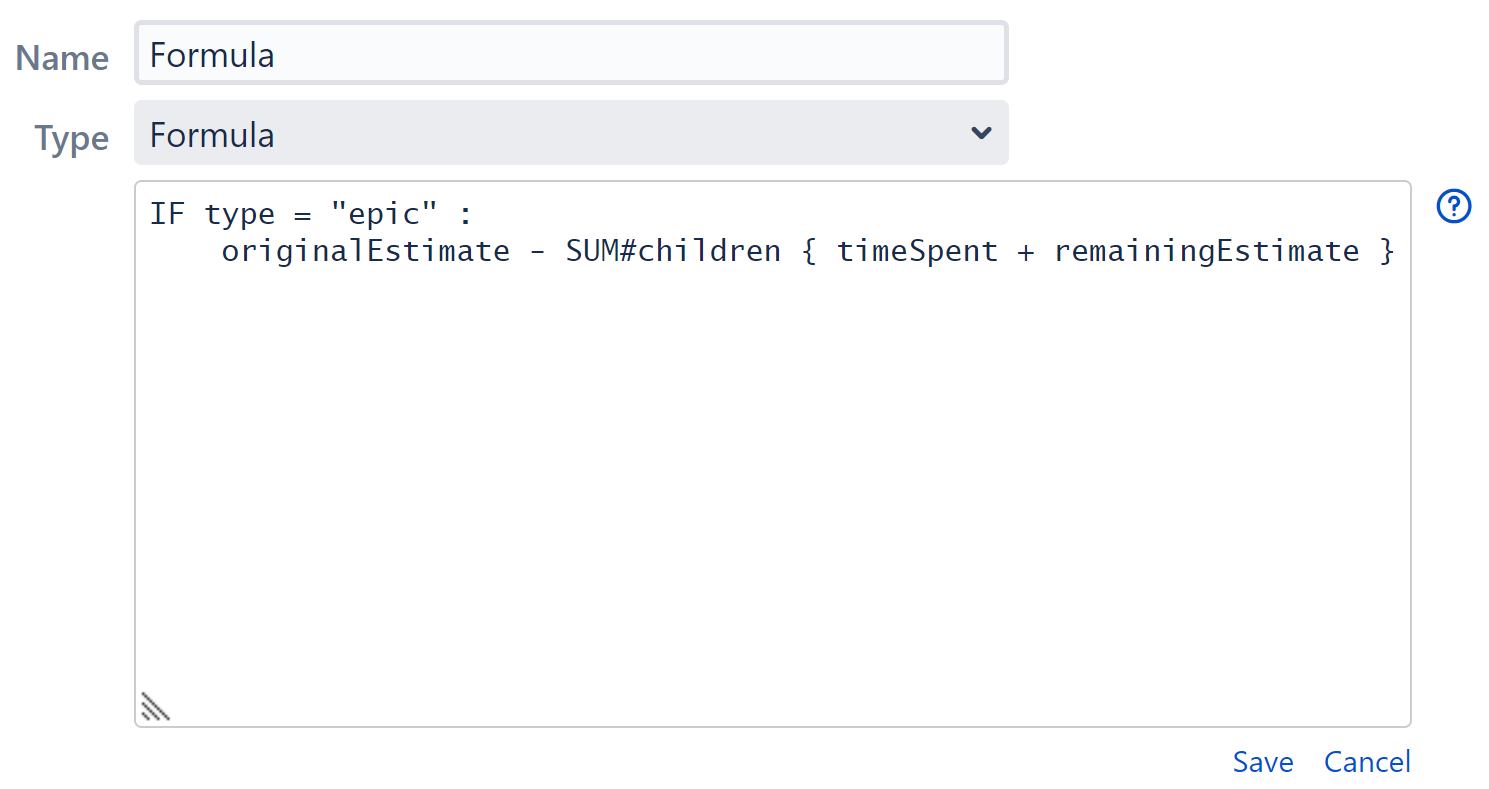This screenshot has width=1489, height=789.
Task: Place cursor at the closing curly brace
Action: tap(1386, 251)
